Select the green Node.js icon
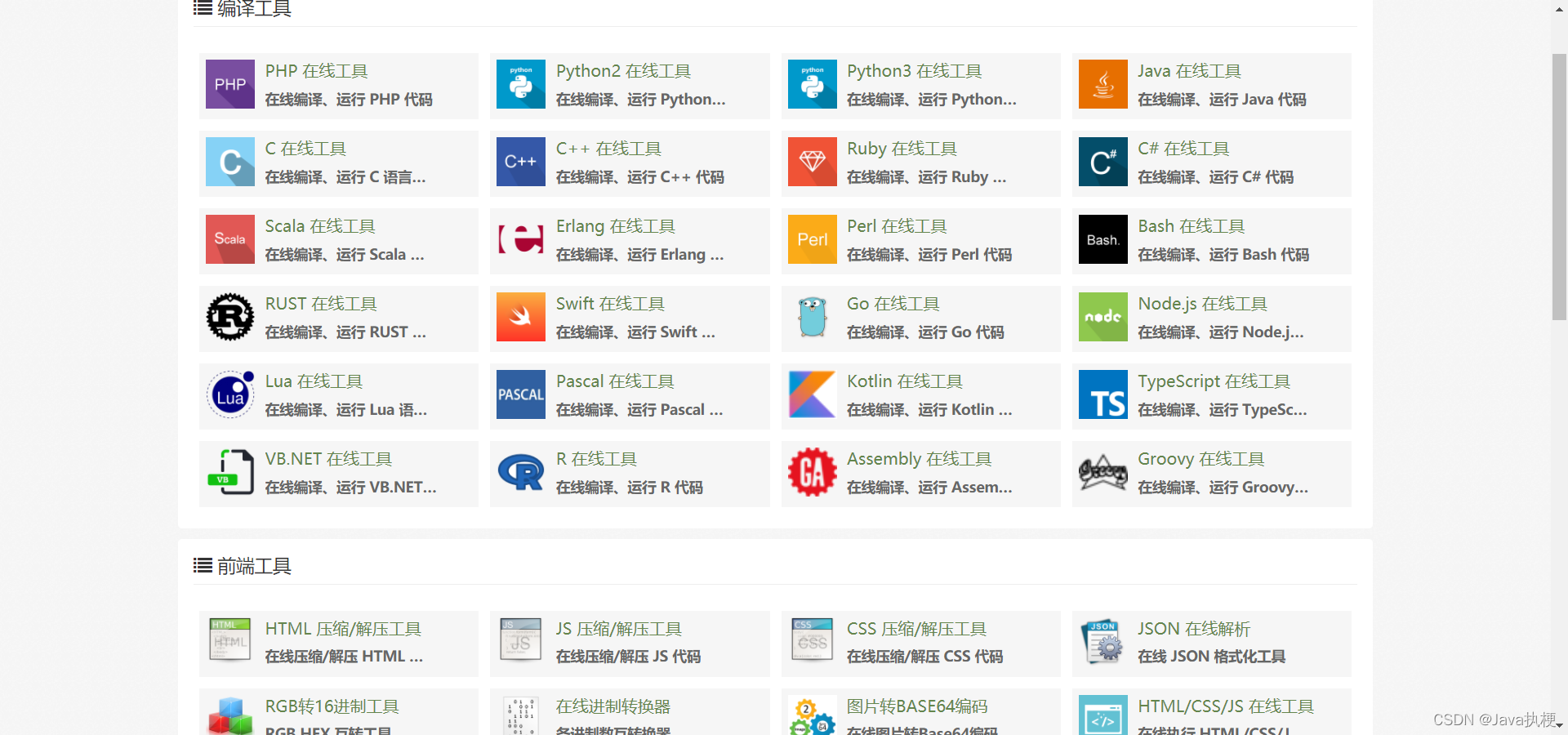The width and height of the screenshot is (1568, 735). click(1103, 317)
